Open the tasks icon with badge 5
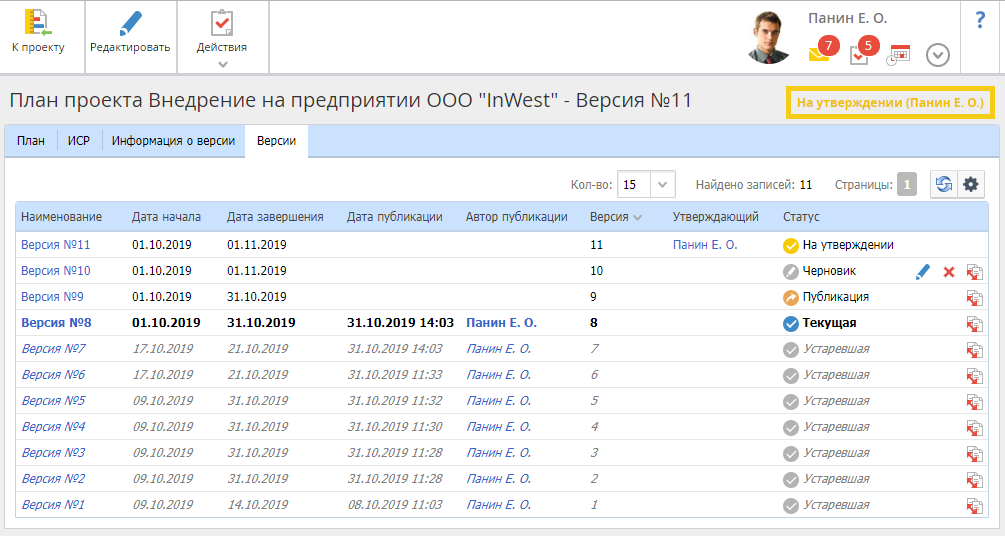 [859, 55]
